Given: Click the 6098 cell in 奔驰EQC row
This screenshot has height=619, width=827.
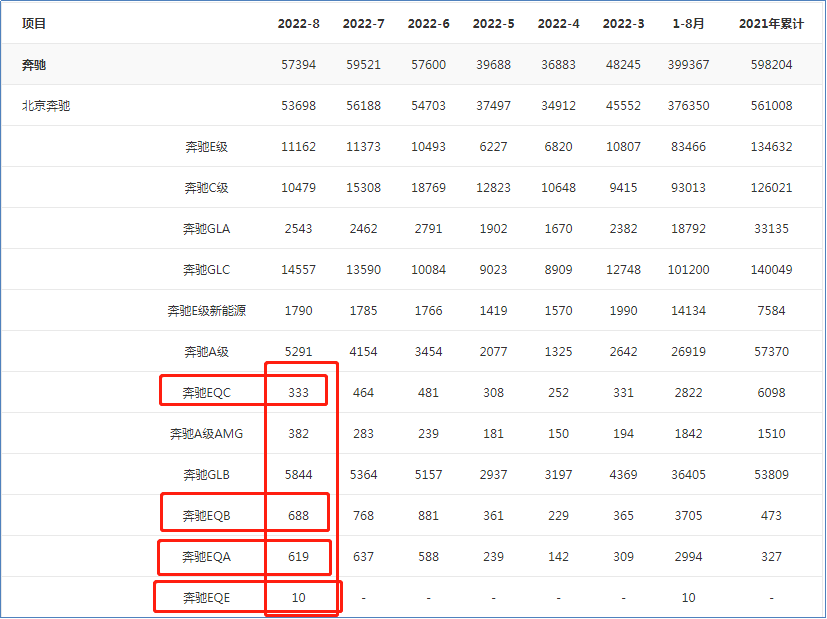Looking at the screenshot, I should click(771, 393).
